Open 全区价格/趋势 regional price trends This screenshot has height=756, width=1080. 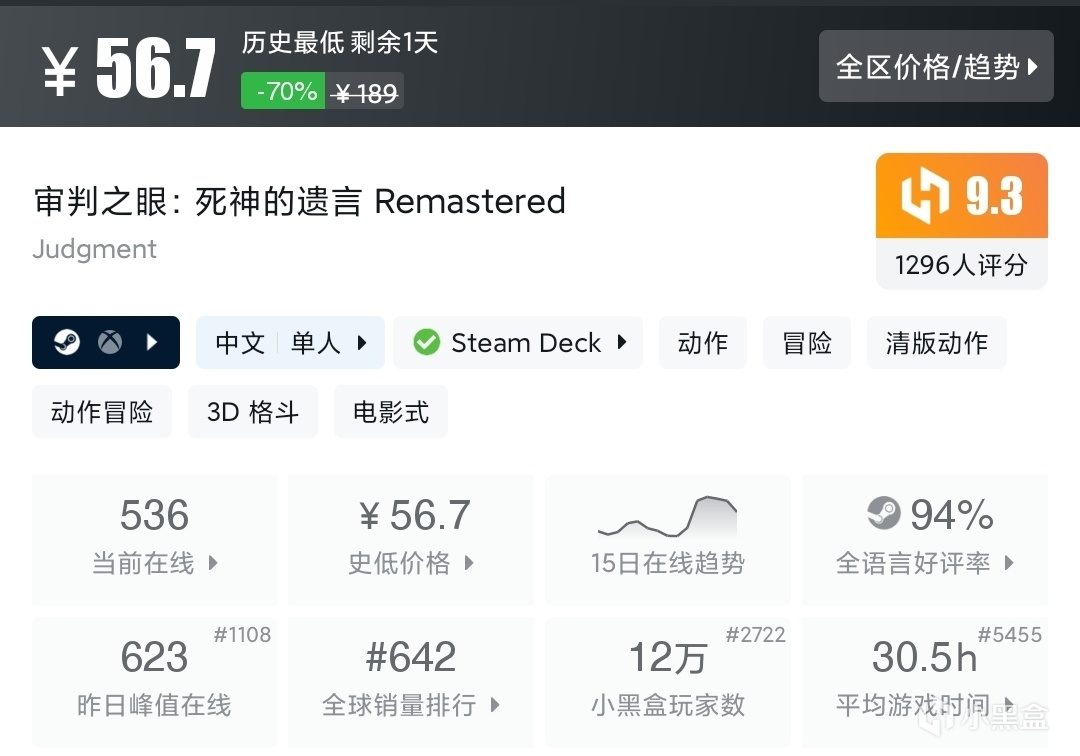tap(936, 67)
